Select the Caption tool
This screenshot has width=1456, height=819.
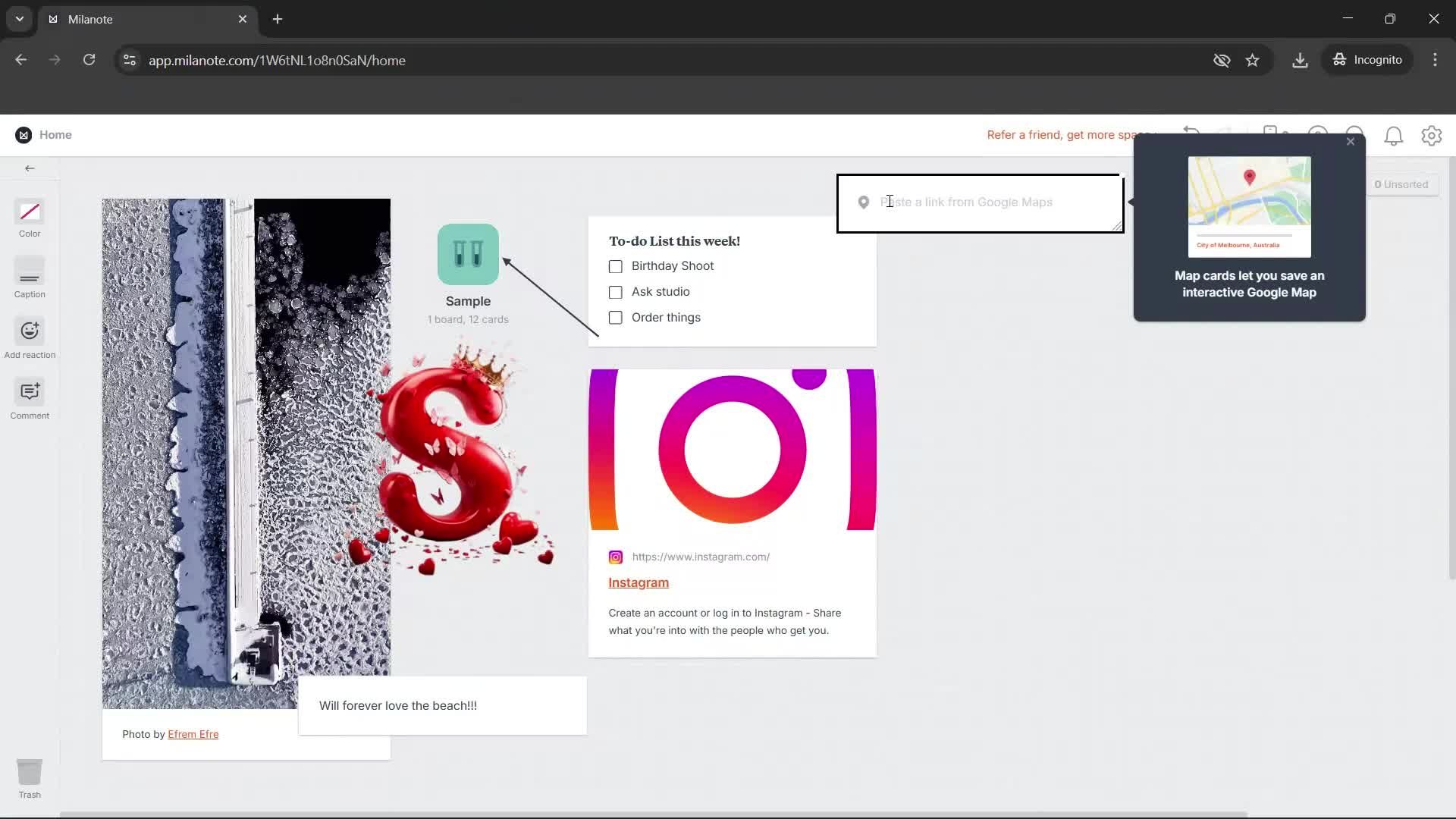29,278
